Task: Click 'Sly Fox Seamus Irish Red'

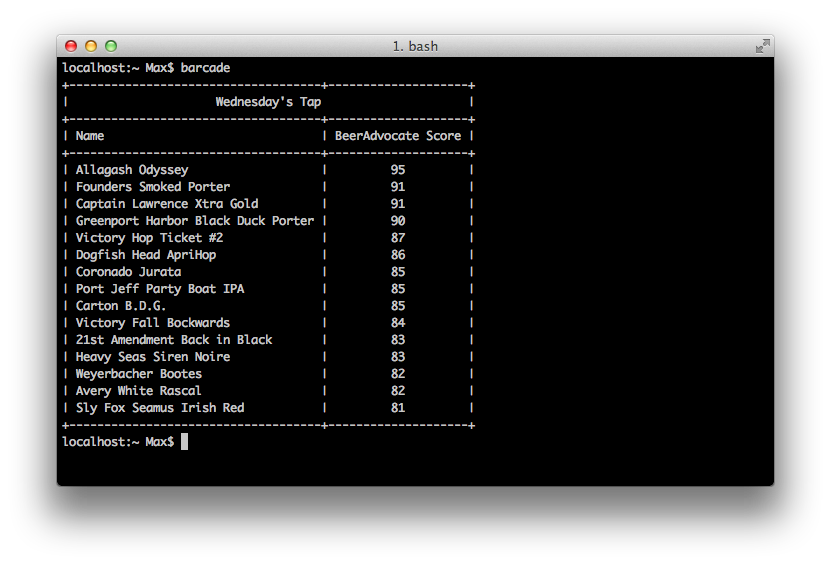Action: (x=160, y=408)
